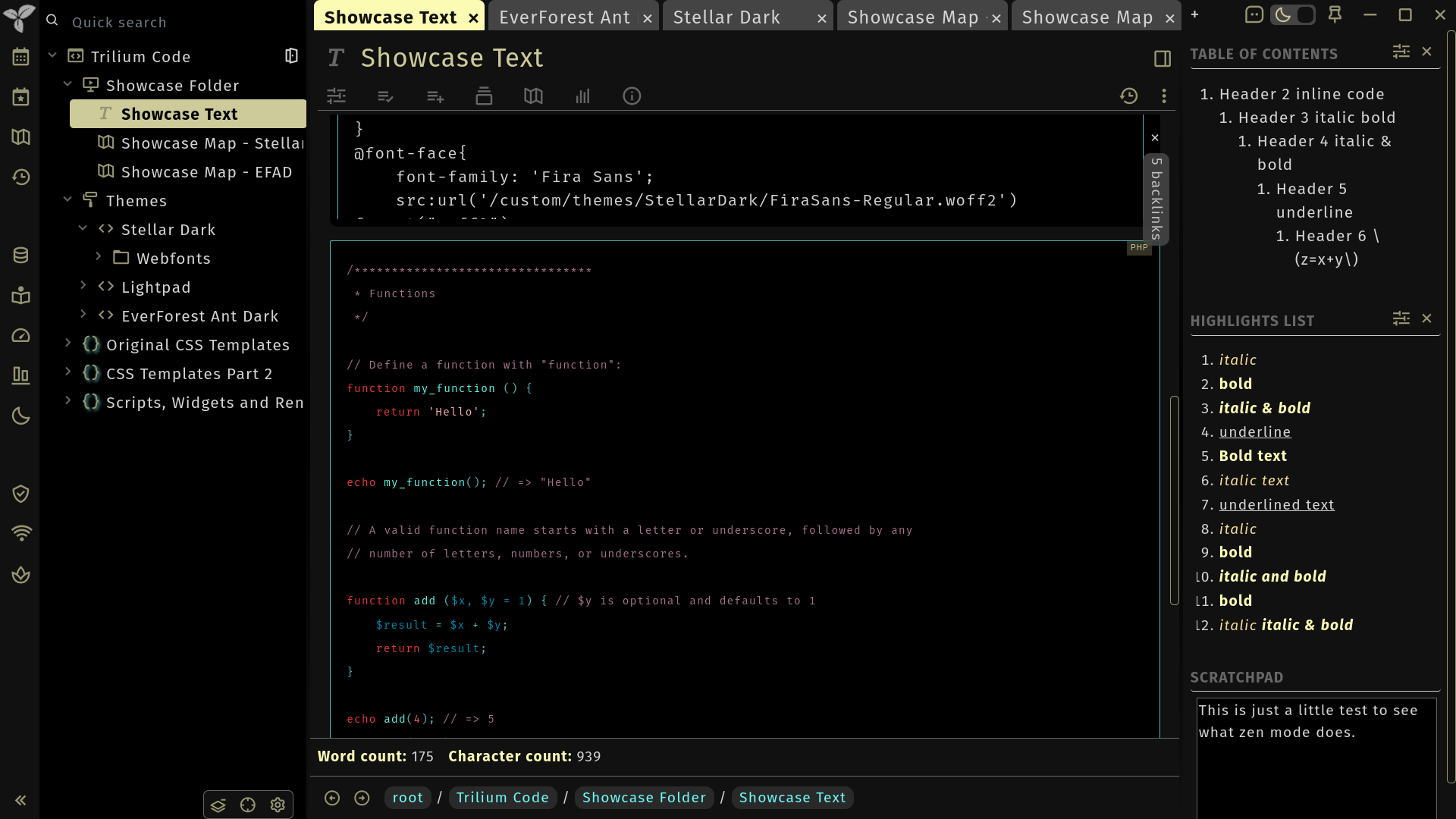Open the note map icon in launcher
Viewport: 1456px width, 819px height.
(20, 137)
